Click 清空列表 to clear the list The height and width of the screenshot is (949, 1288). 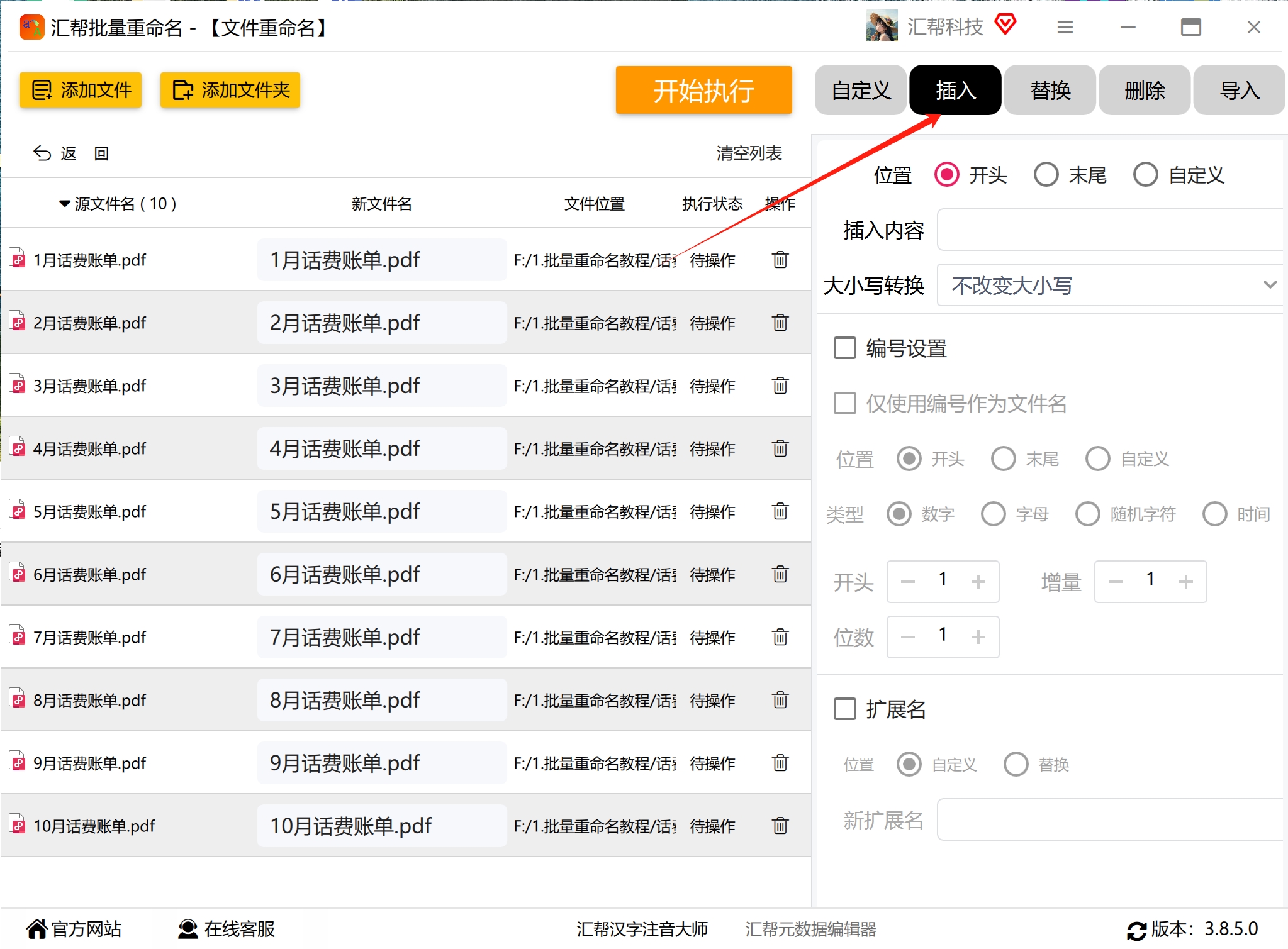coord(749,153)
